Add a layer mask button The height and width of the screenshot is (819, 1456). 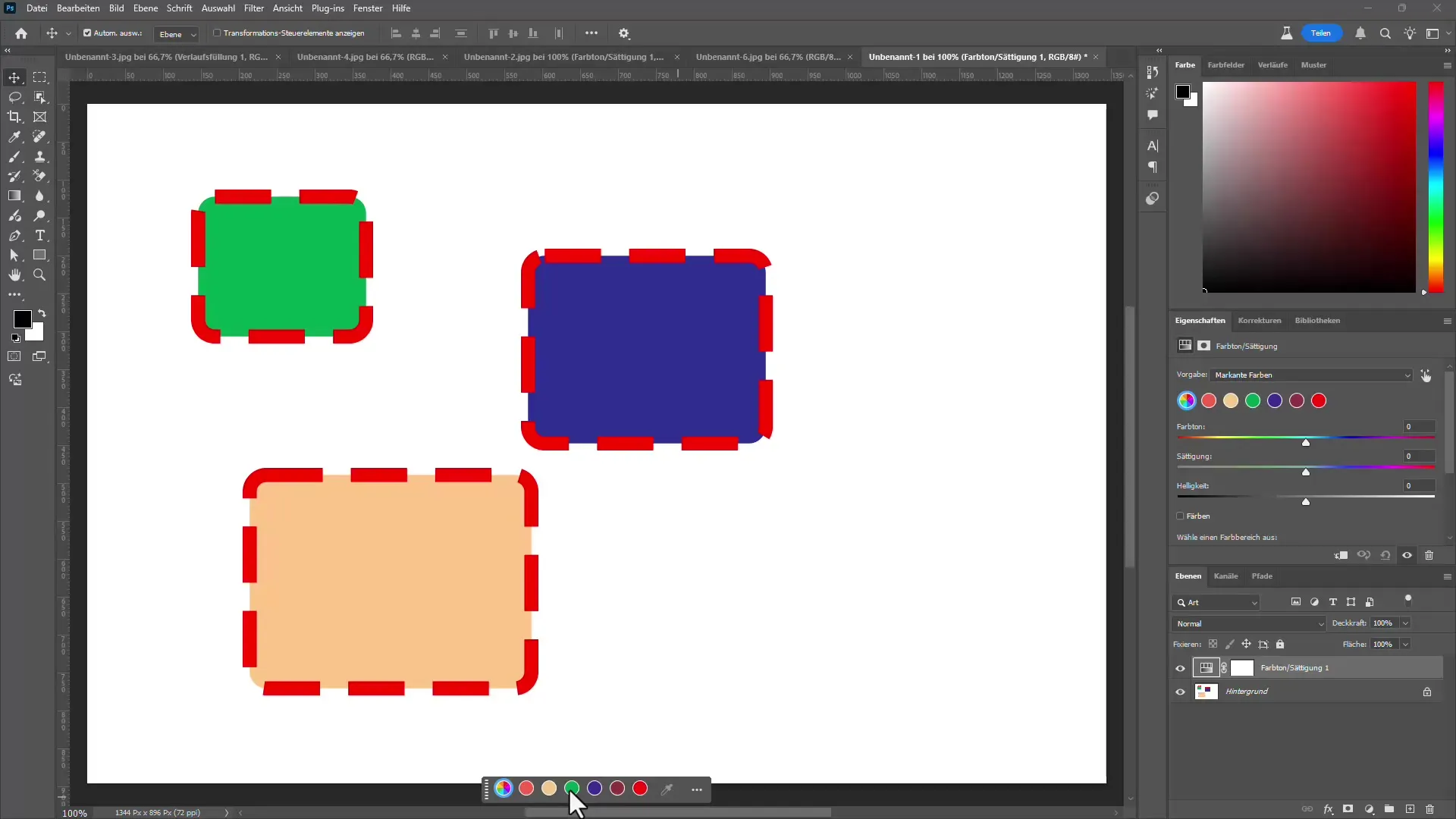click(x=1348, y=809)
